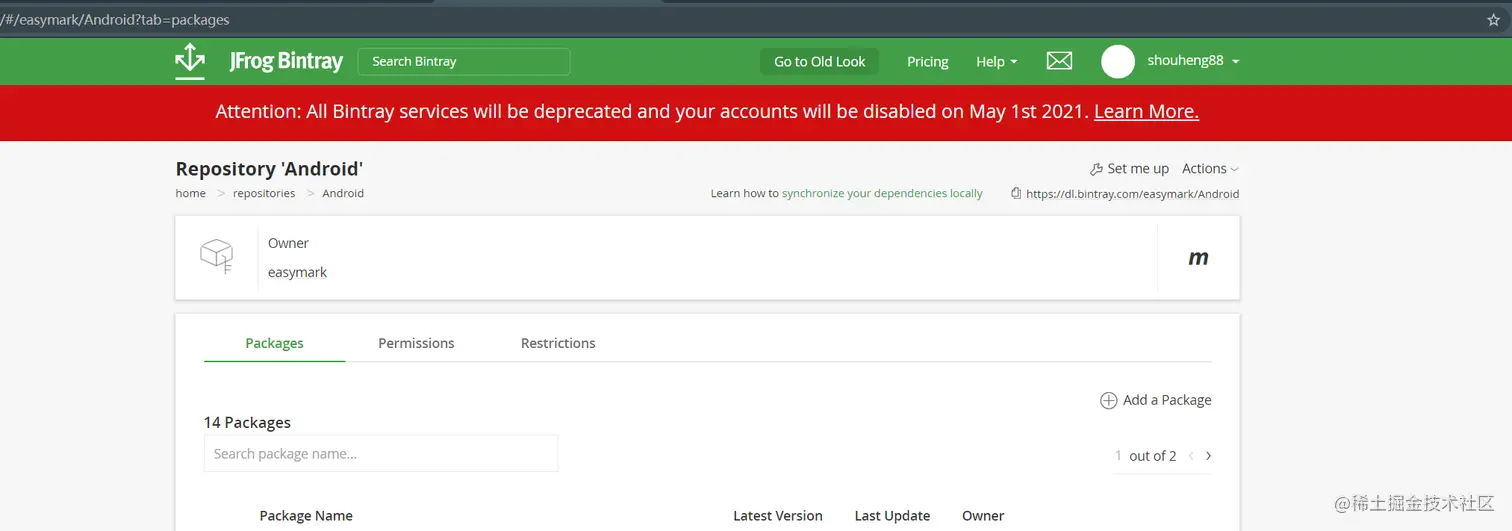Expand the shouheng88 account menu
1512x531 pixels.
(1193, 60)
